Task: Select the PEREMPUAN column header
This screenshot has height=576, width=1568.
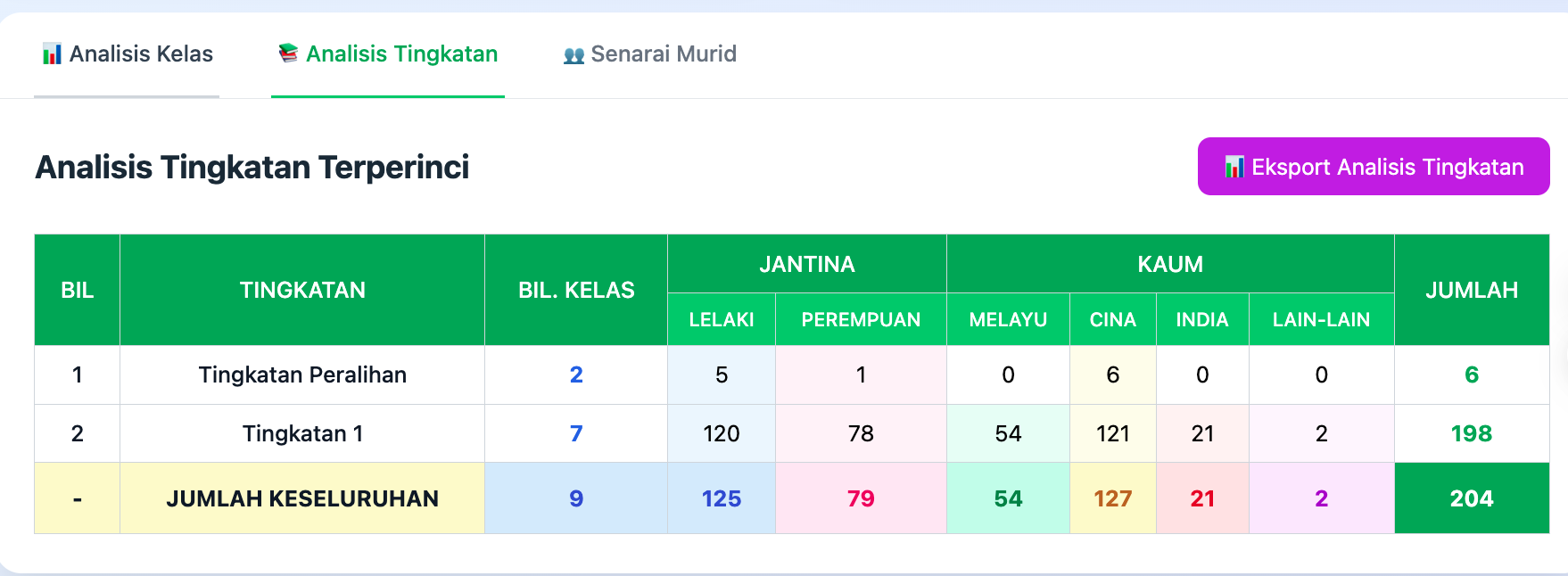Action: pos(861,319)
